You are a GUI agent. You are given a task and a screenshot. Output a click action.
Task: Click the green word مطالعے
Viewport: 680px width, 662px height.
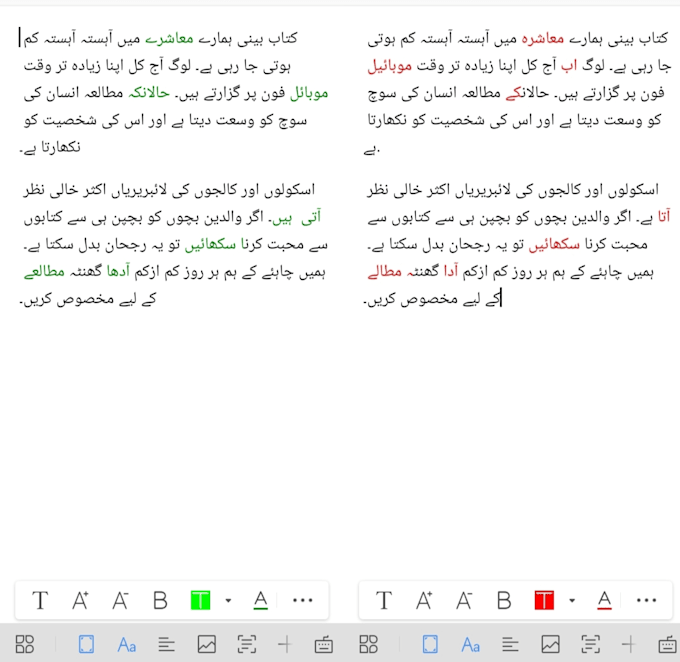pos(44,272)
